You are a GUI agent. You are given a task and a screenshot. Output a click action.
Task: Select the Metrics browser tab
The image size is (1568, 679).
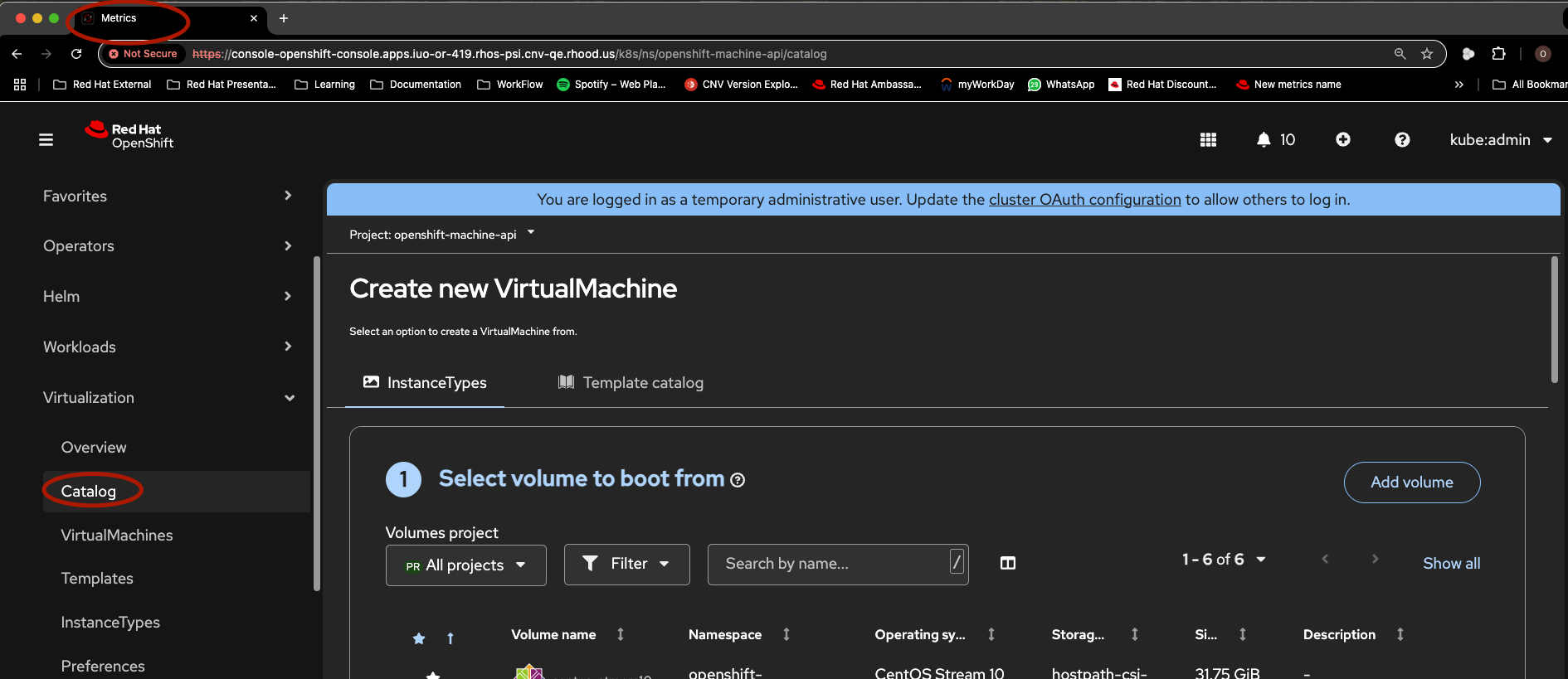[x=169, y=18]
